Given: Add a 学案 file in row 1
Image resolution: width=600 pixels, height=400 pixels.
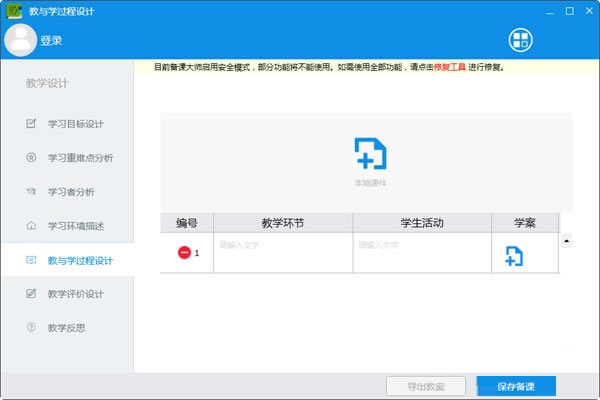Looking at the screenshot, I should coord(513,255).
